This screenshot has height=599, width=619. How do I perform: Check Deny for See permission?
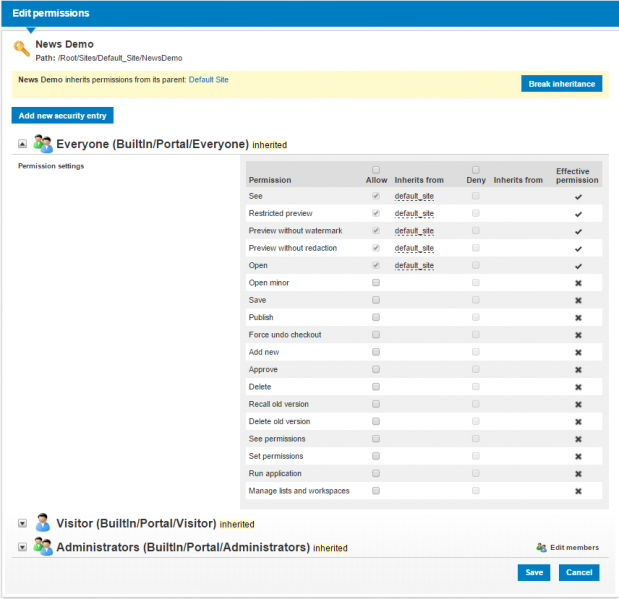point(476,196)
